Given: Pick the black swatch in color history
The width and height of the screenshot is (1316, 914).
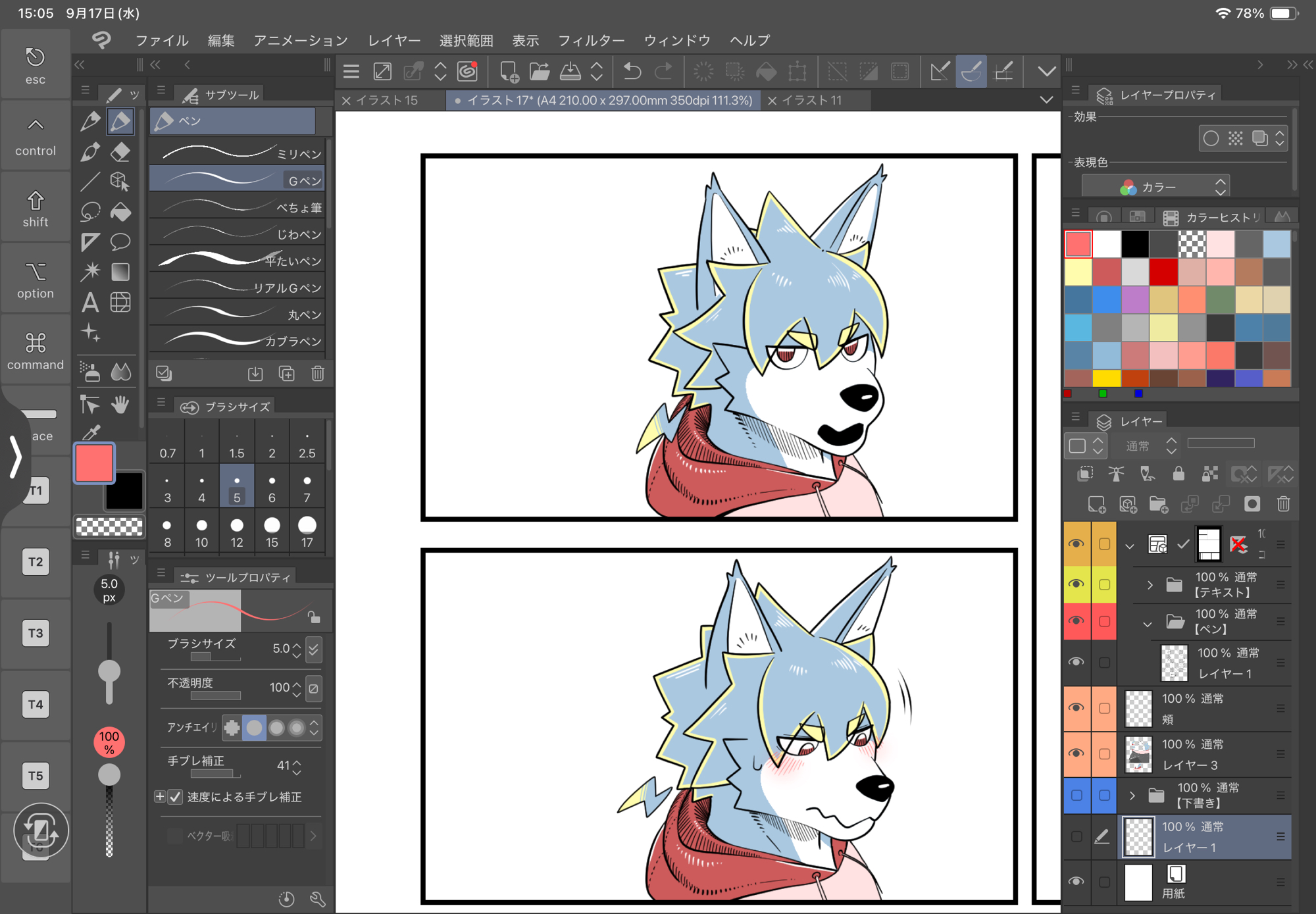Looking at the screenshot, I should click(x=1134, y=243).
